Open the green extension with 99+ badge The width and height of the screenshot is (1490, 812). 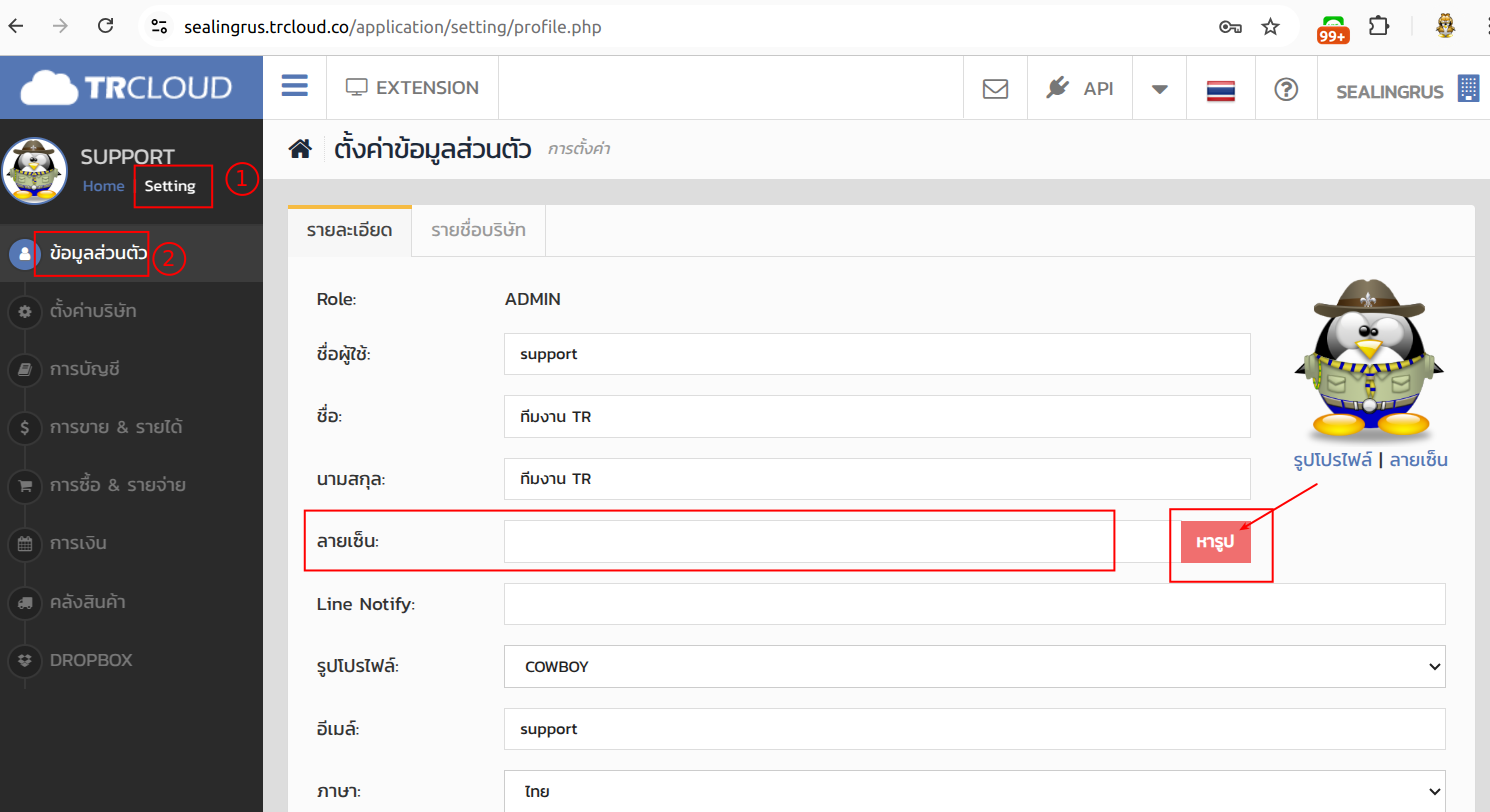coord(1333,28)
